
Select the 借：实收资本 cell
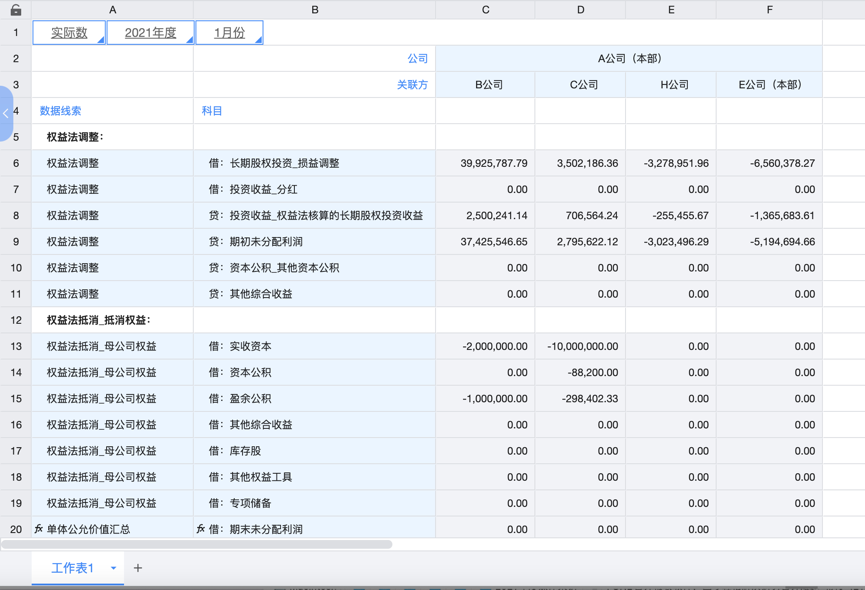314,346
